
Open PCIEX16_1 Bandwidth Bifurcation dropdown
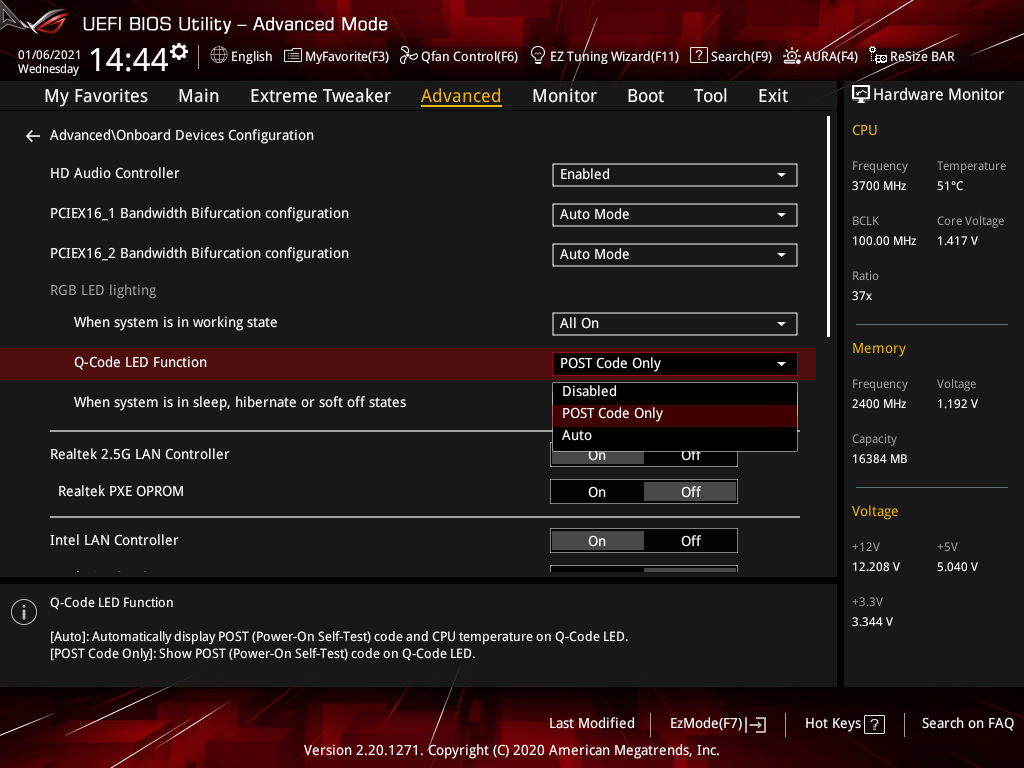point(675,215)
